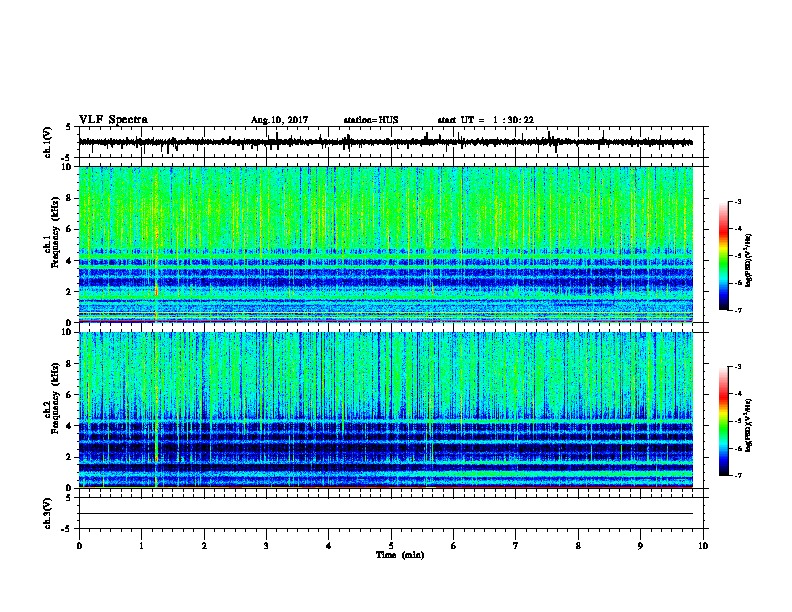Select the date text "Aug.10, 2017"

[279, 120]
